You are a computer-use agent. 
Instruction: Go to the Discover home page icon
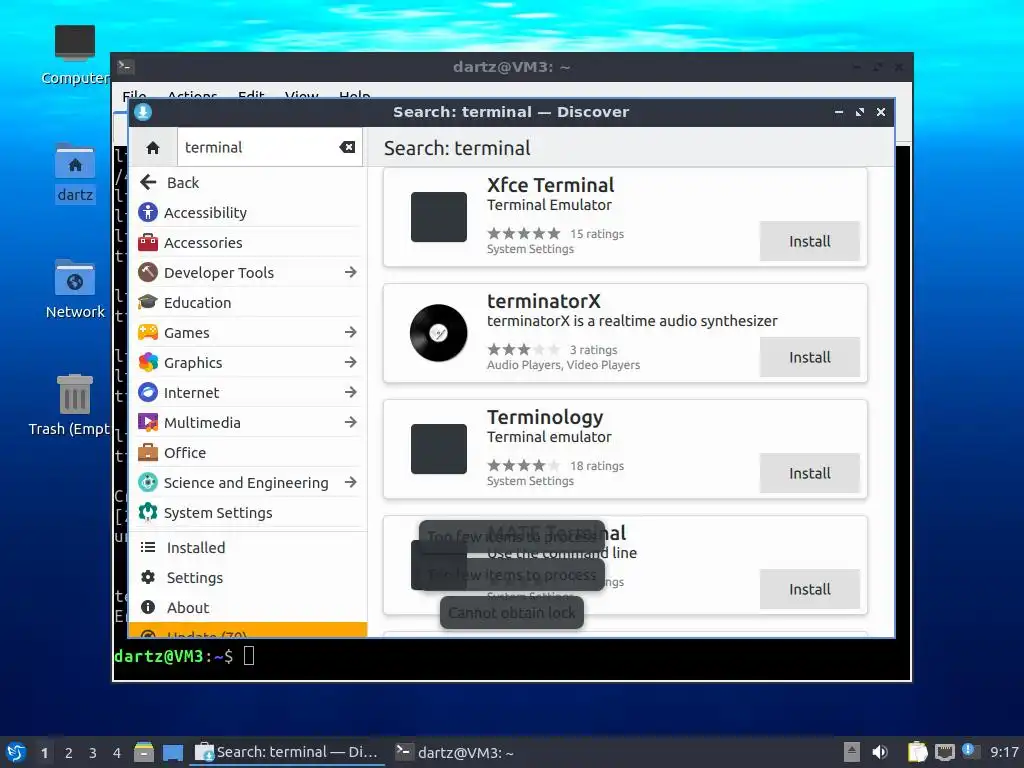point(153,148)
